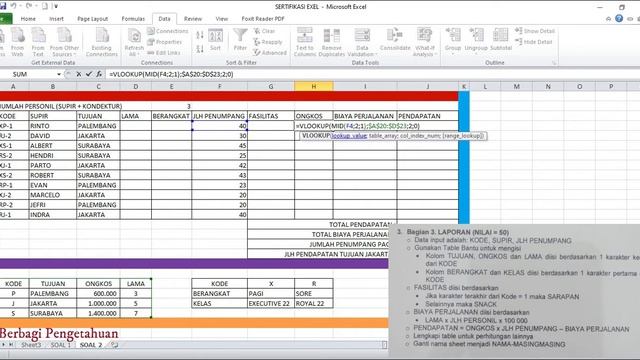Open Advanced filter options
The width and height of the screenshot is (640, 360).
(270, 53)
